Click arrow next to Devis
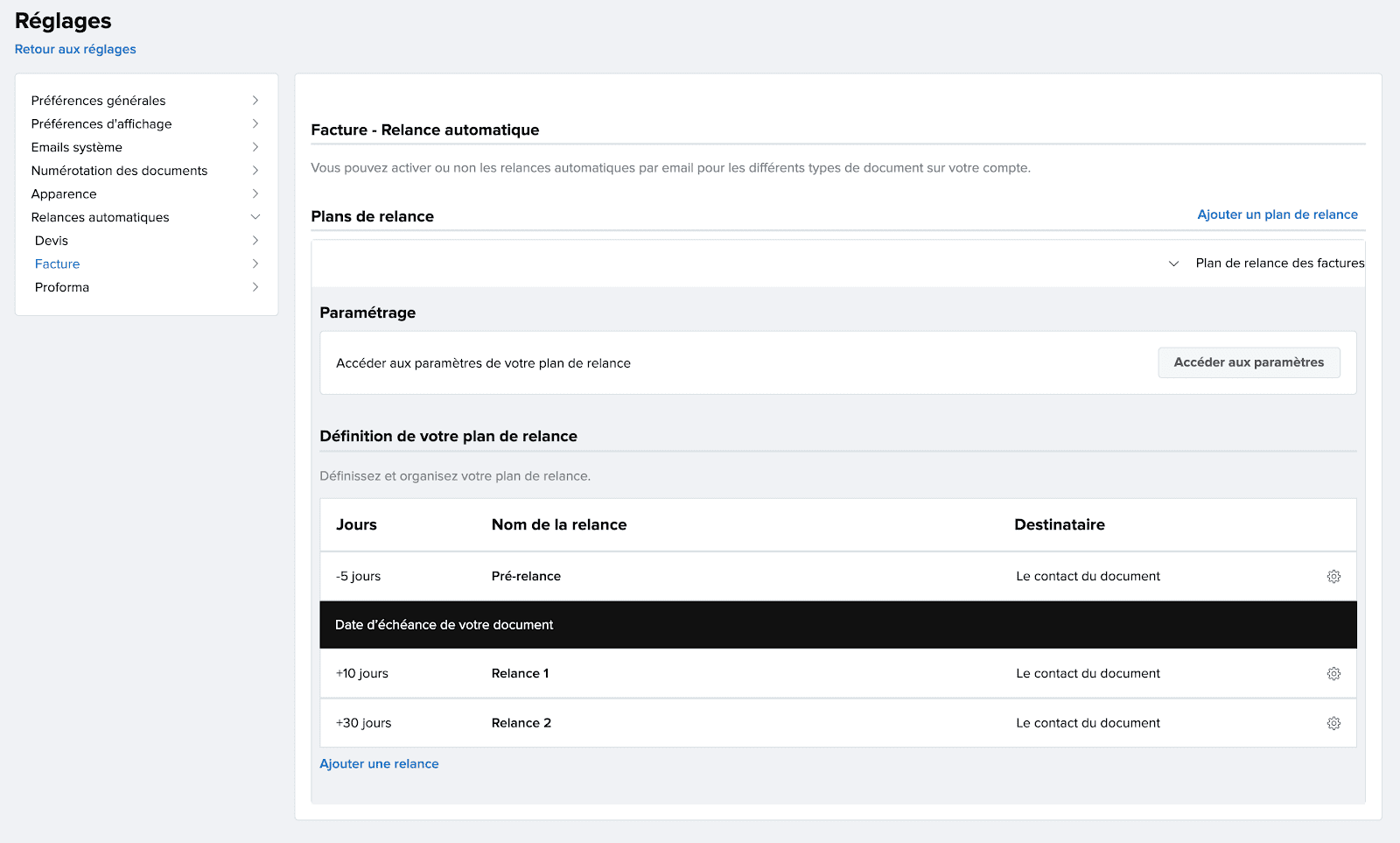Image resolution: width=1400 pixels, height=843 pixels. [255, 240]
